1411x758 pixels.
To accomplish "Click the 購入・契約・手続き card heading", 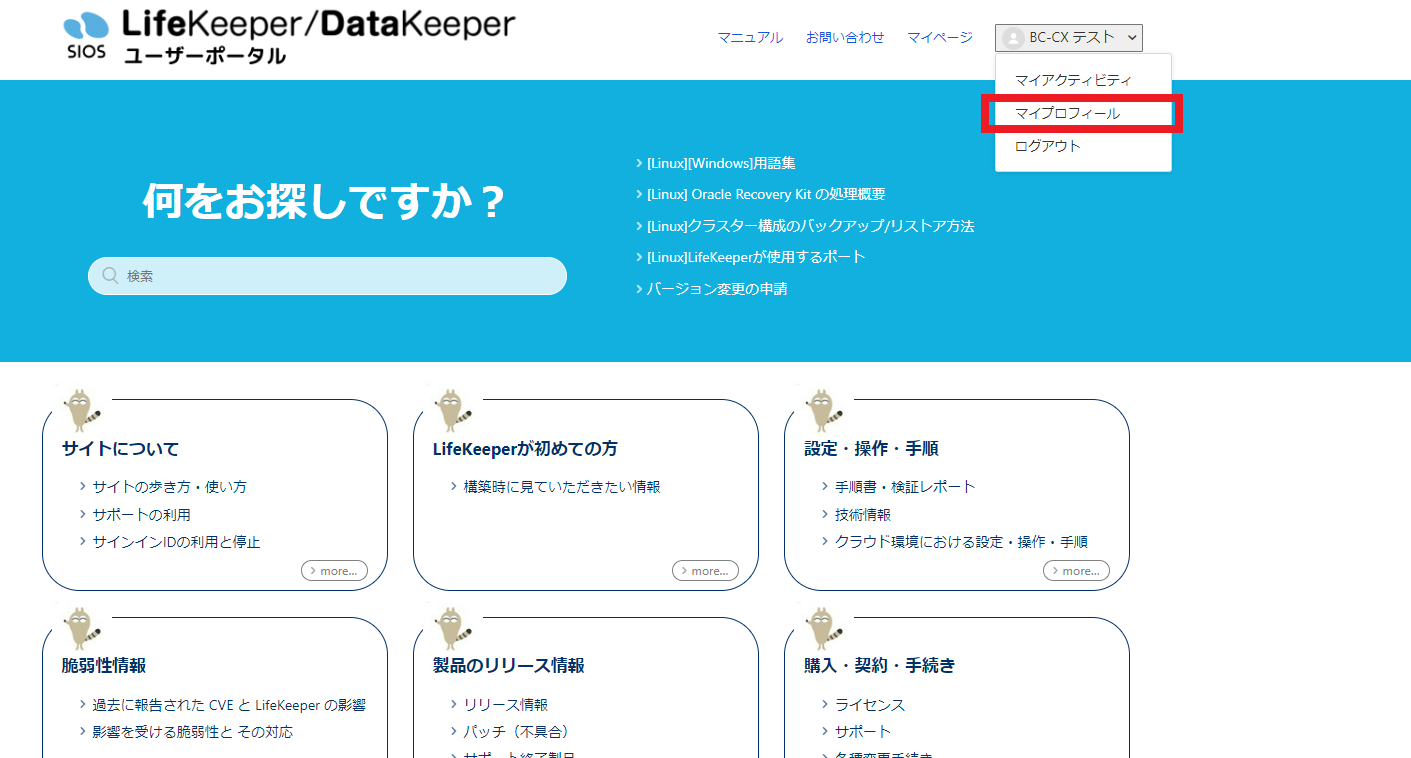I will [880, 666].
